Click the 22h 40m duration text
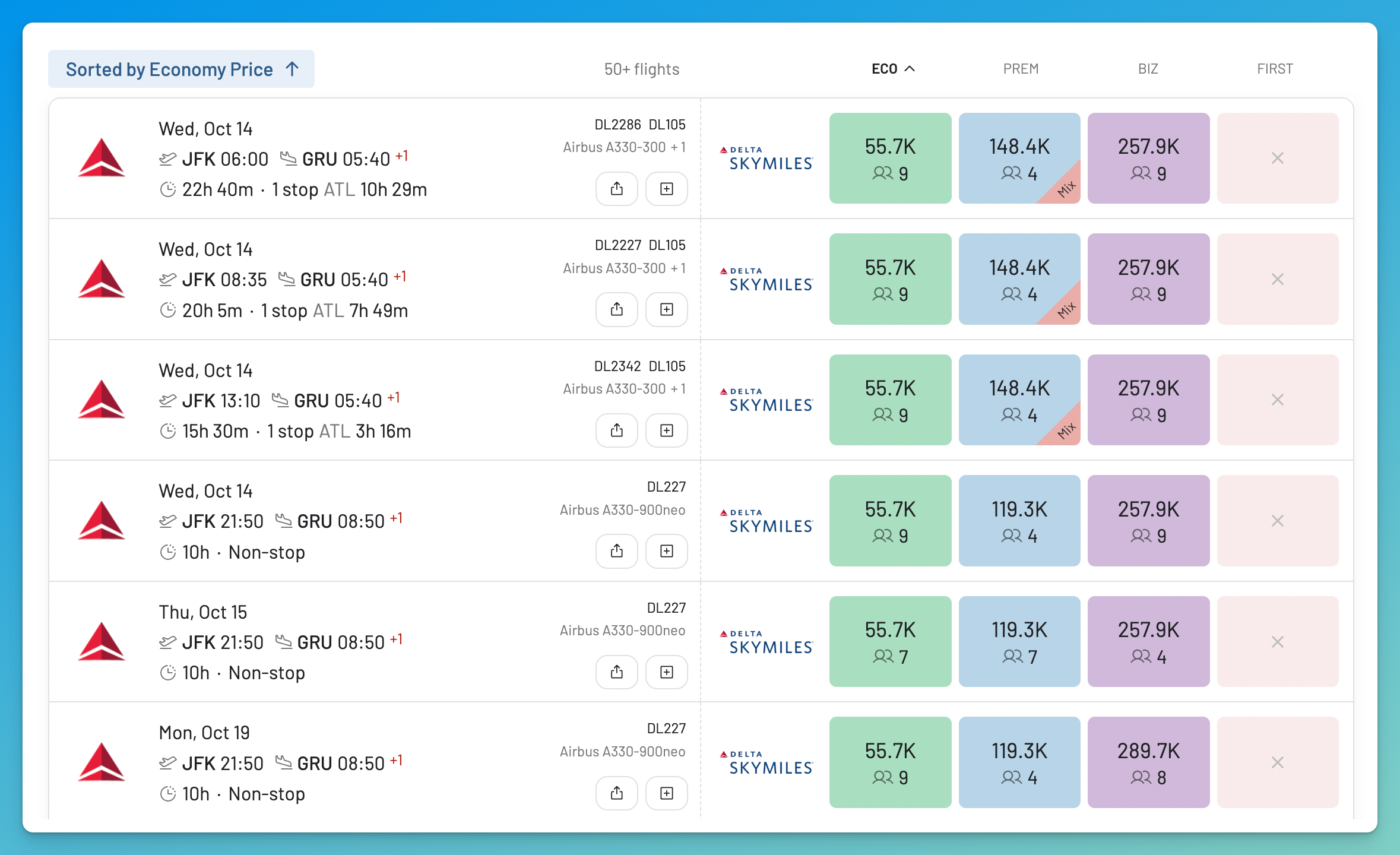Image resolution: width=1400 pixels, height=855 pixels. click(217, 189)
